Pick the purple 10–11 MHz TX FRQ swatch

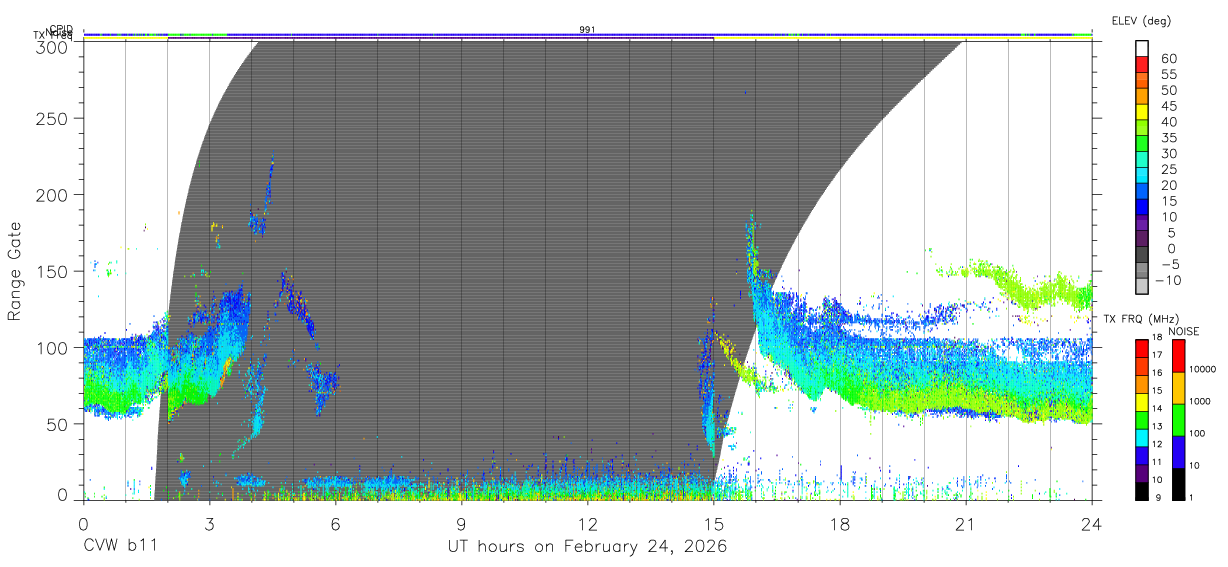point(1142,474)
